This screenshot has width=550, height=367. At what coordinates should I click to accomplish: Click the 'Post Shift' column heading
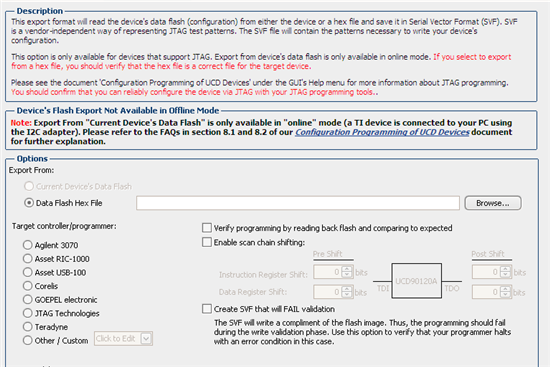488,254
